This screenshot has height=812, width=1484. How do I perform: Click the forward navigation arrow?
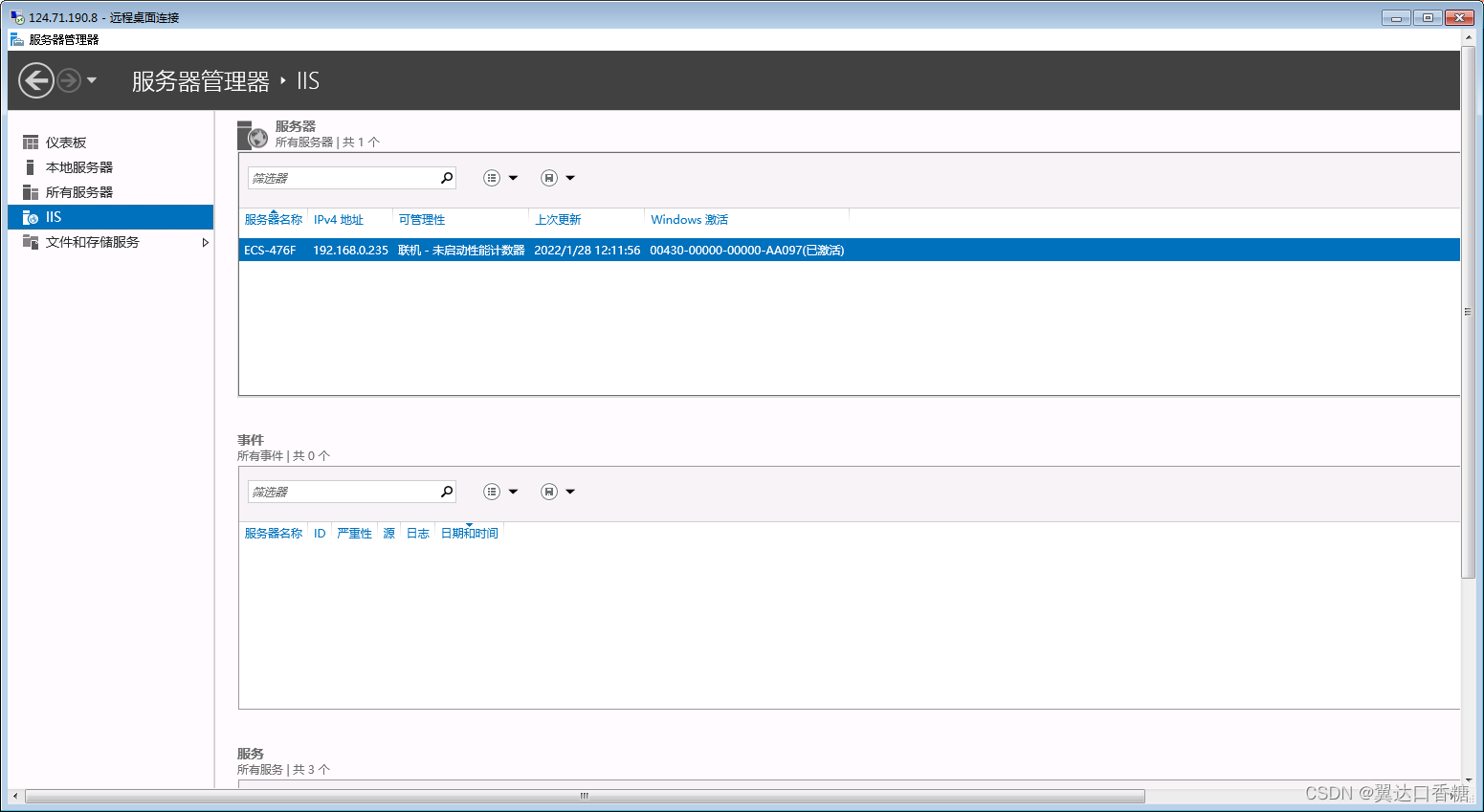(69, 80)
